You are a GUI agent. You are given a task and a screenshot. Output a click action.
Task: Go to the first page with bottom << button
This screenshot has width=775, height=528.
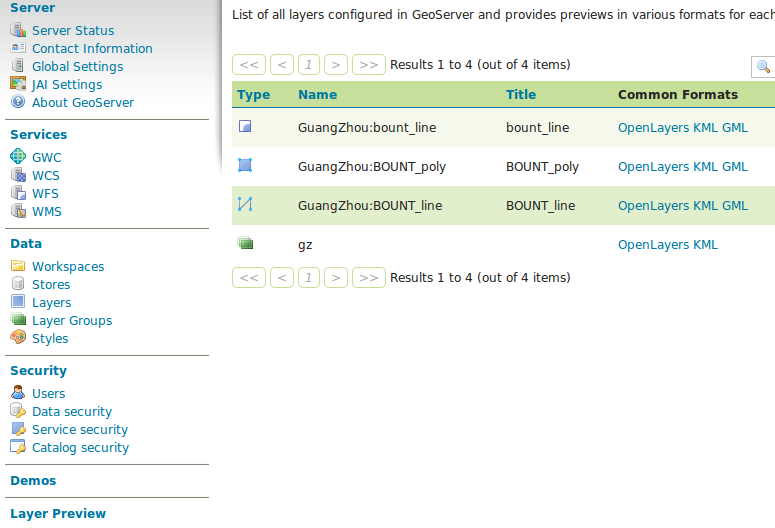[249, 278]
